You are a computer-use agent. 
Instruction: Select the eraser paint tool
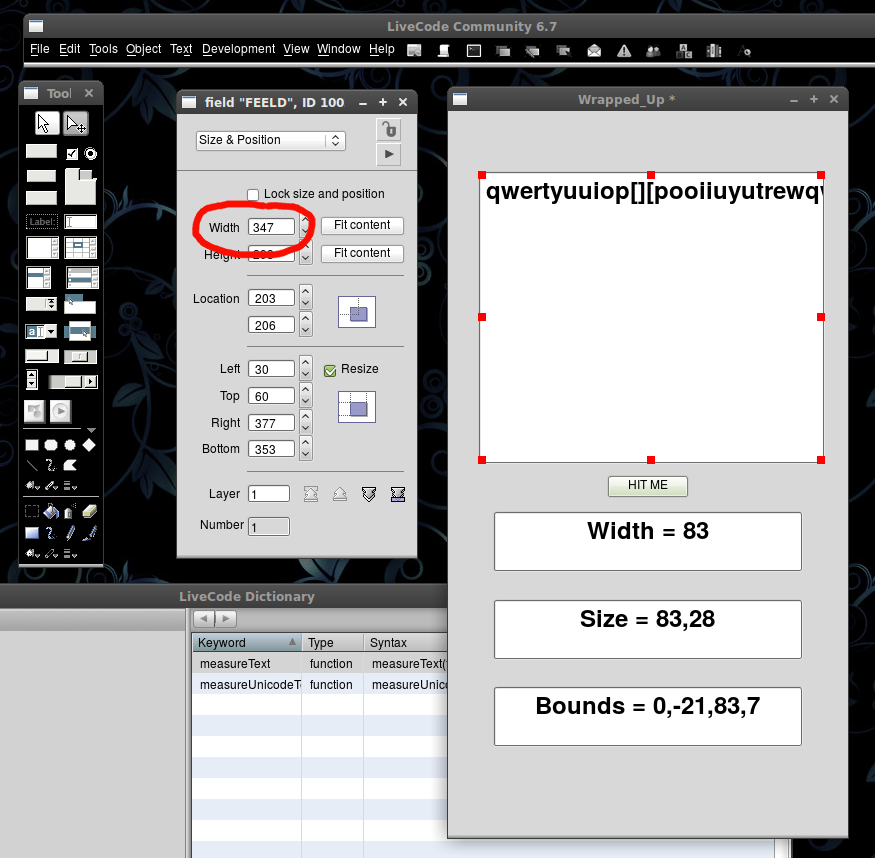(89, 511)
